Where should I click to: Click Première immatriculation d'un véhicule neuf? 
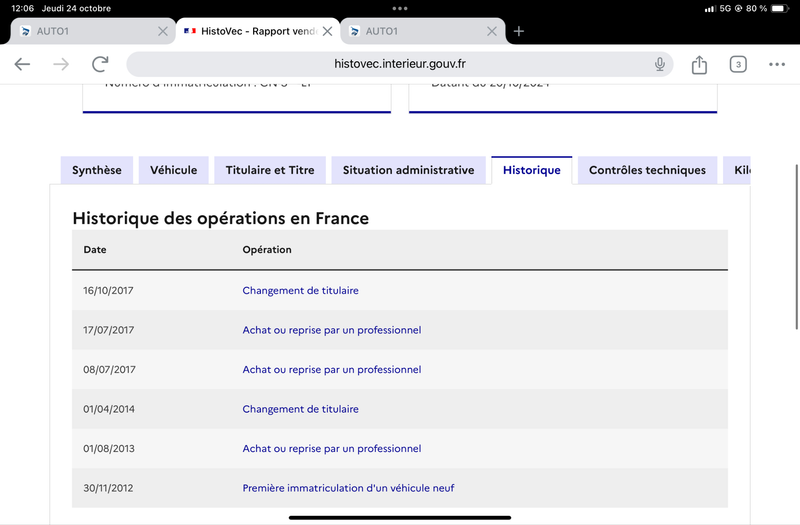coord(348,488)
